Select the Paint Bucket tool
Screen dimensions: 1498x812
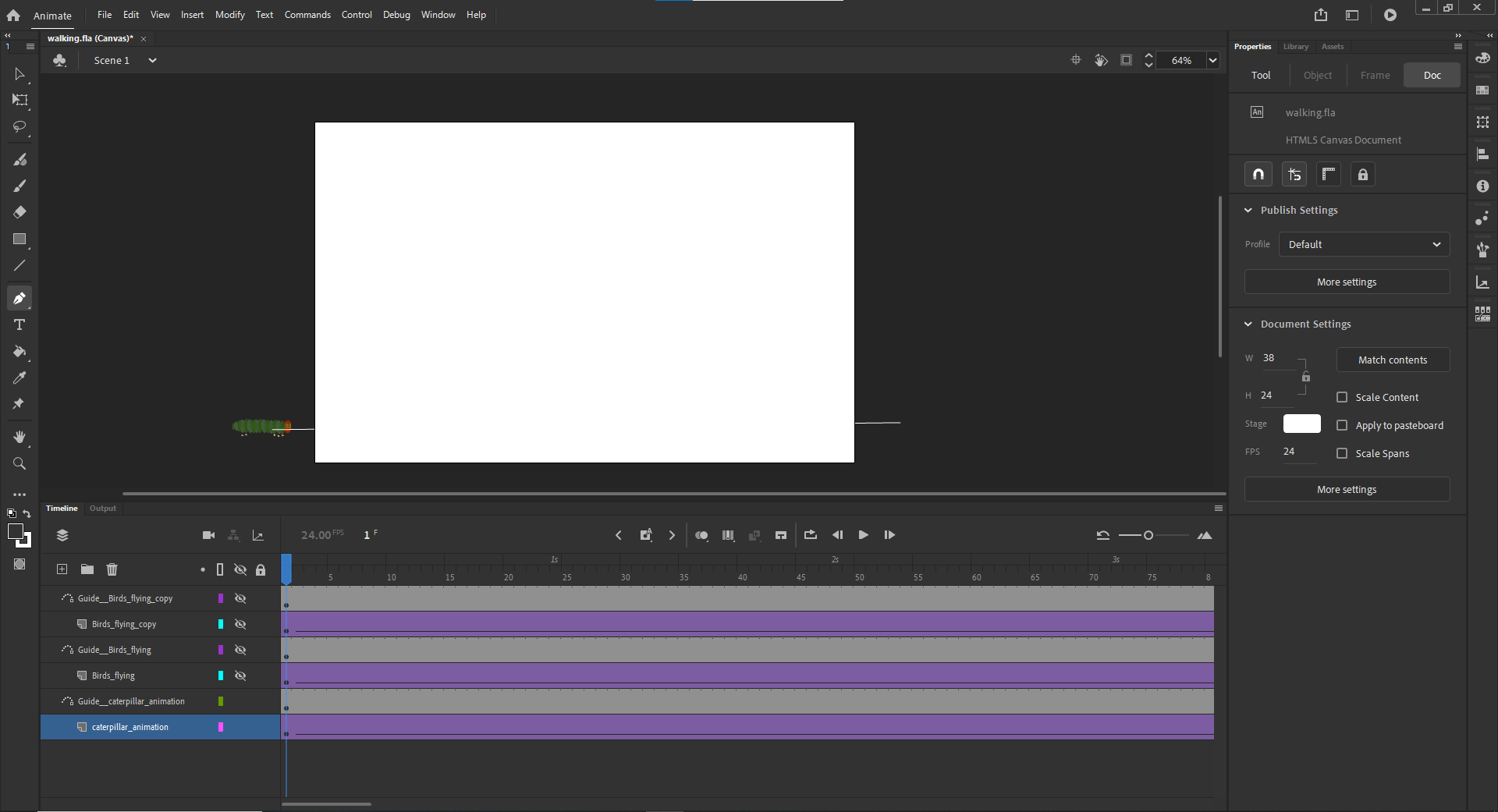point(20,352)
